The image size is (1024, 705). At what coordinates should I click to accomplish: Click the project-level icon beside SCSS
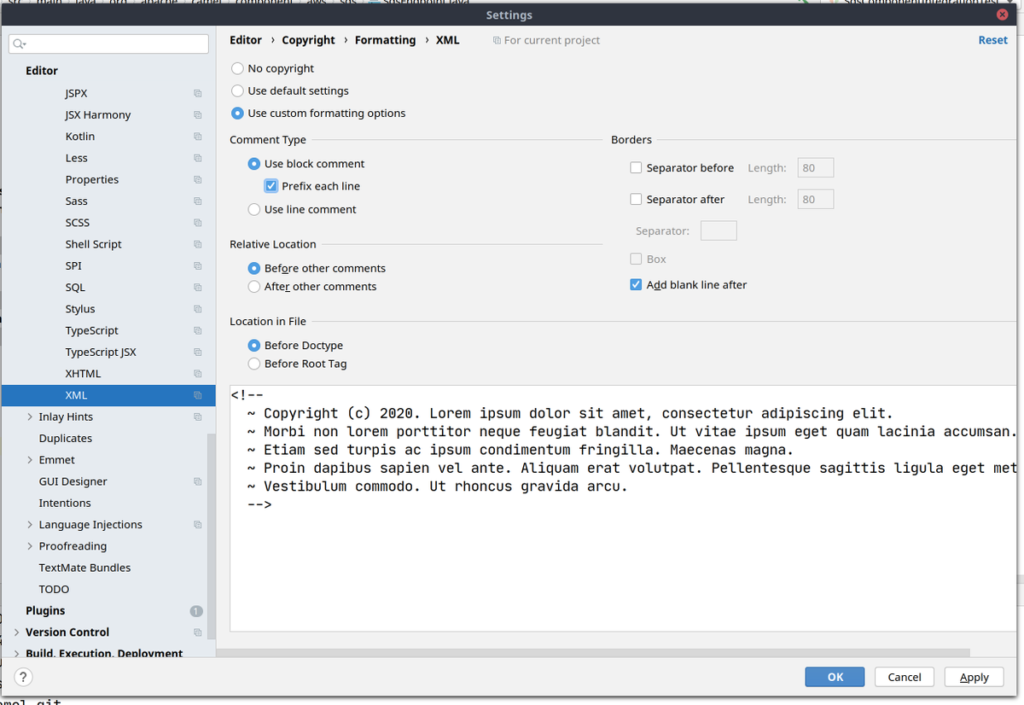198,223
